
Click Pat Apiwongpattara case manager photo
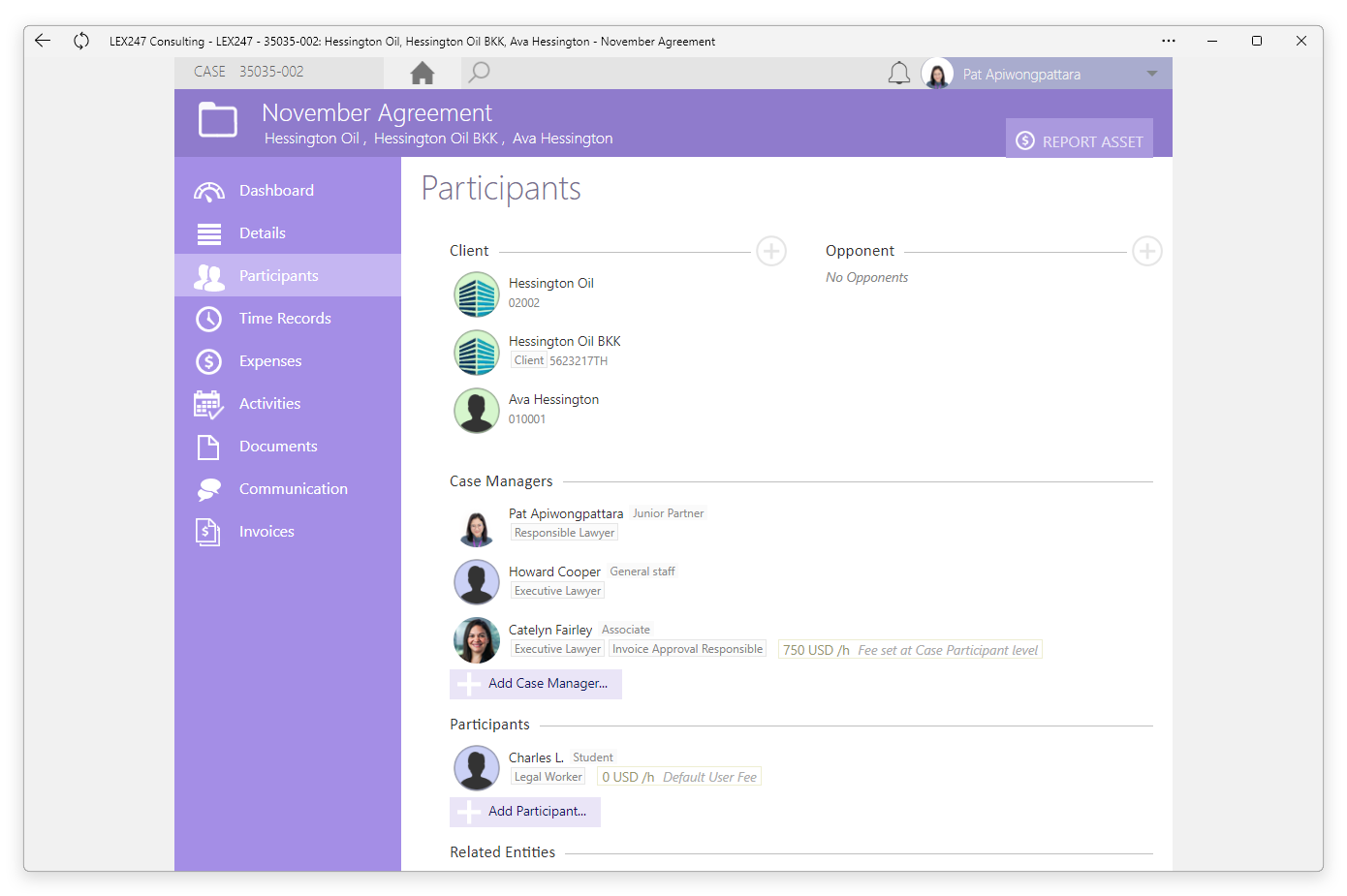(x=477, y=527)
